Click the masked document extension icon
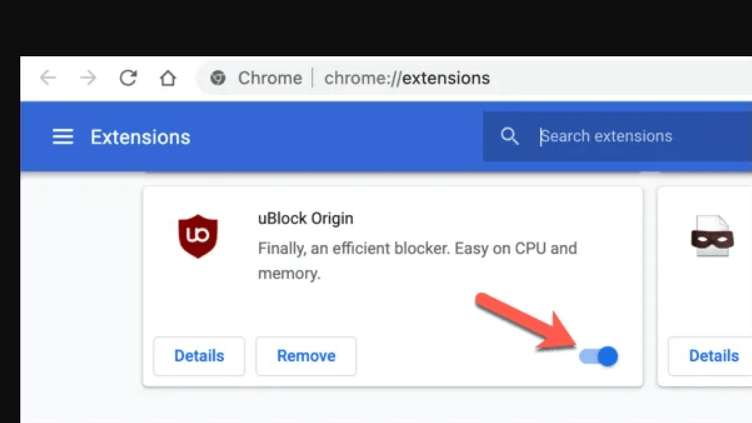 click(712, 238)
